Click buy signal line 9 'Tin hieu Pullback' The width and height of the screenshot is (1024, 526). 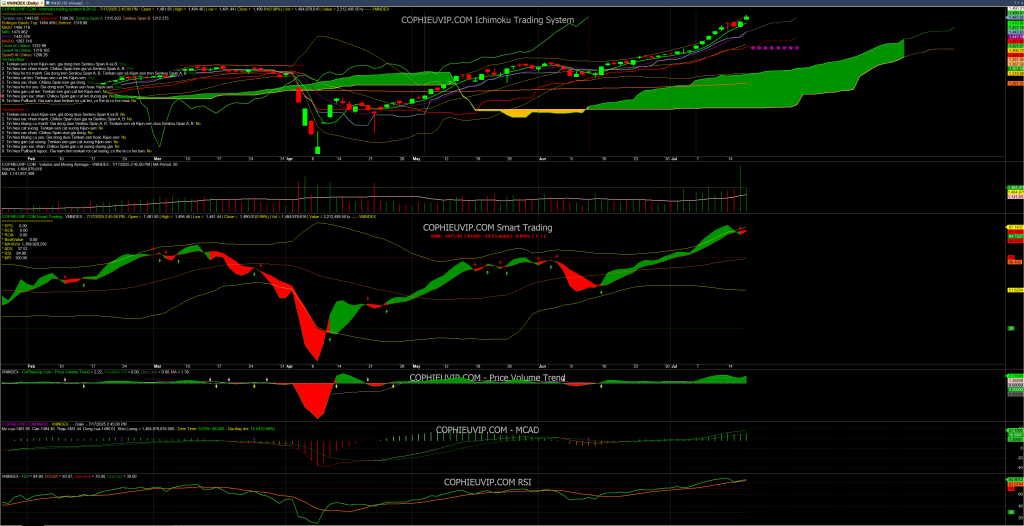[69, 101]
